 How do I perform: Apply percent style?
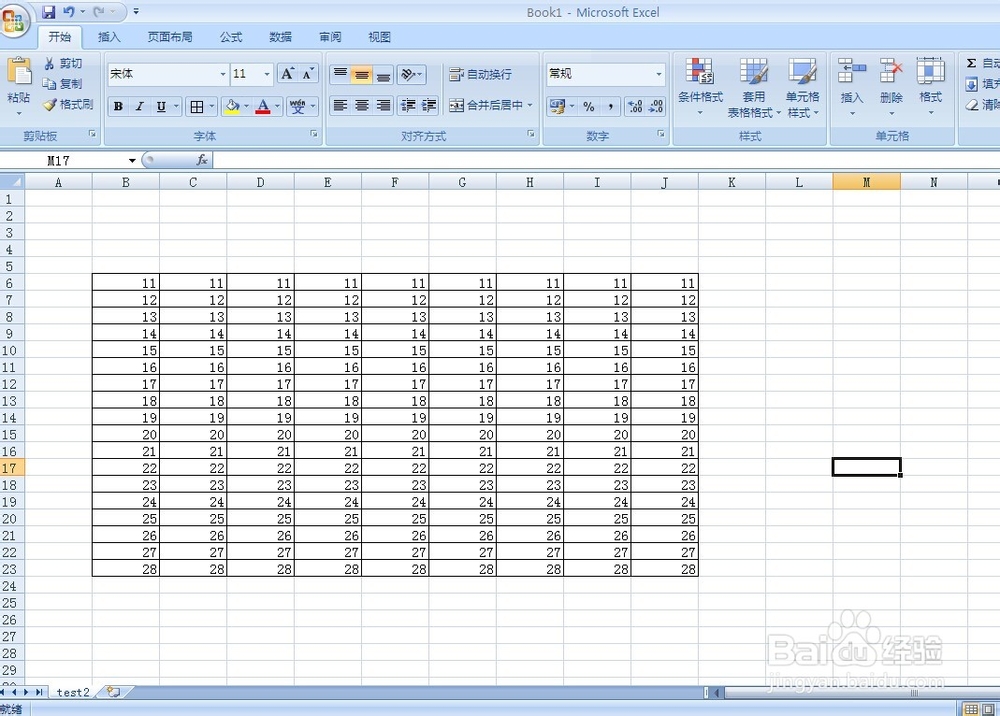(589, 106)
